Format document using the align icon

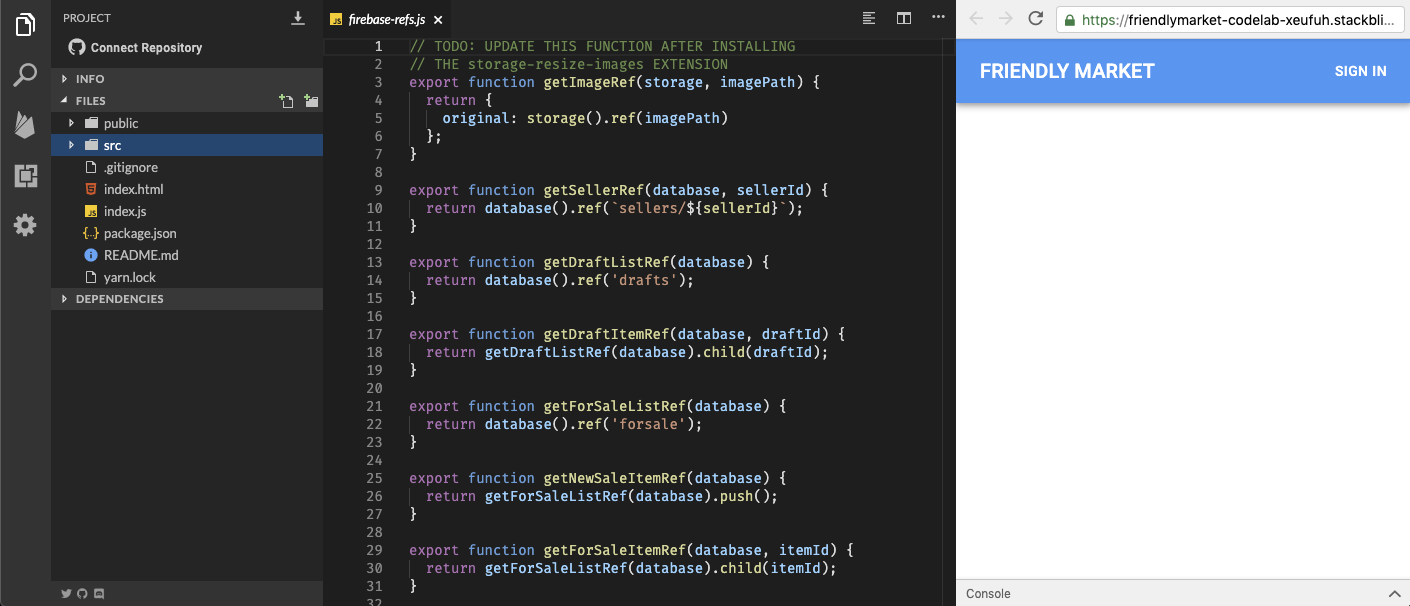point(869,18)
